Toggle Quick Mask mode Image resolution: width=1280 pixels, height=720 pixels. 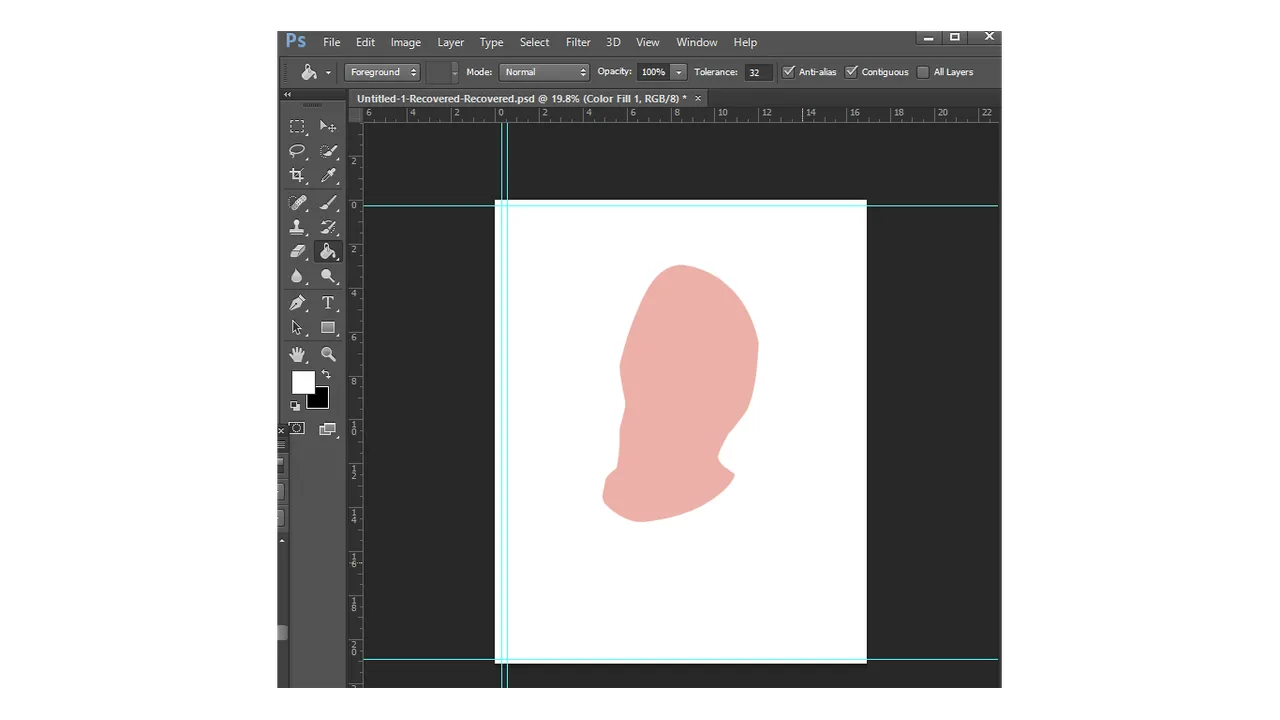[297, 428]
